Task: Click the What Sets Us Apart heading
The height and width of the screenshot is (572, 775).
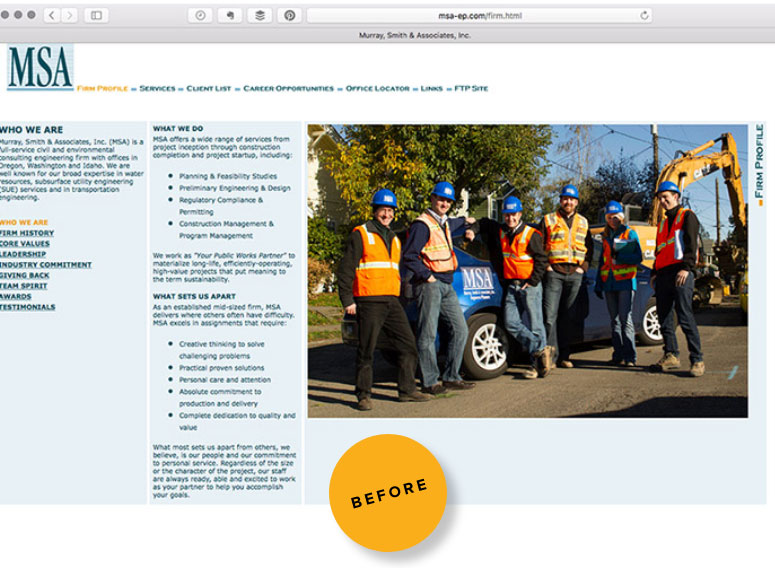Action: coord(194,297)
